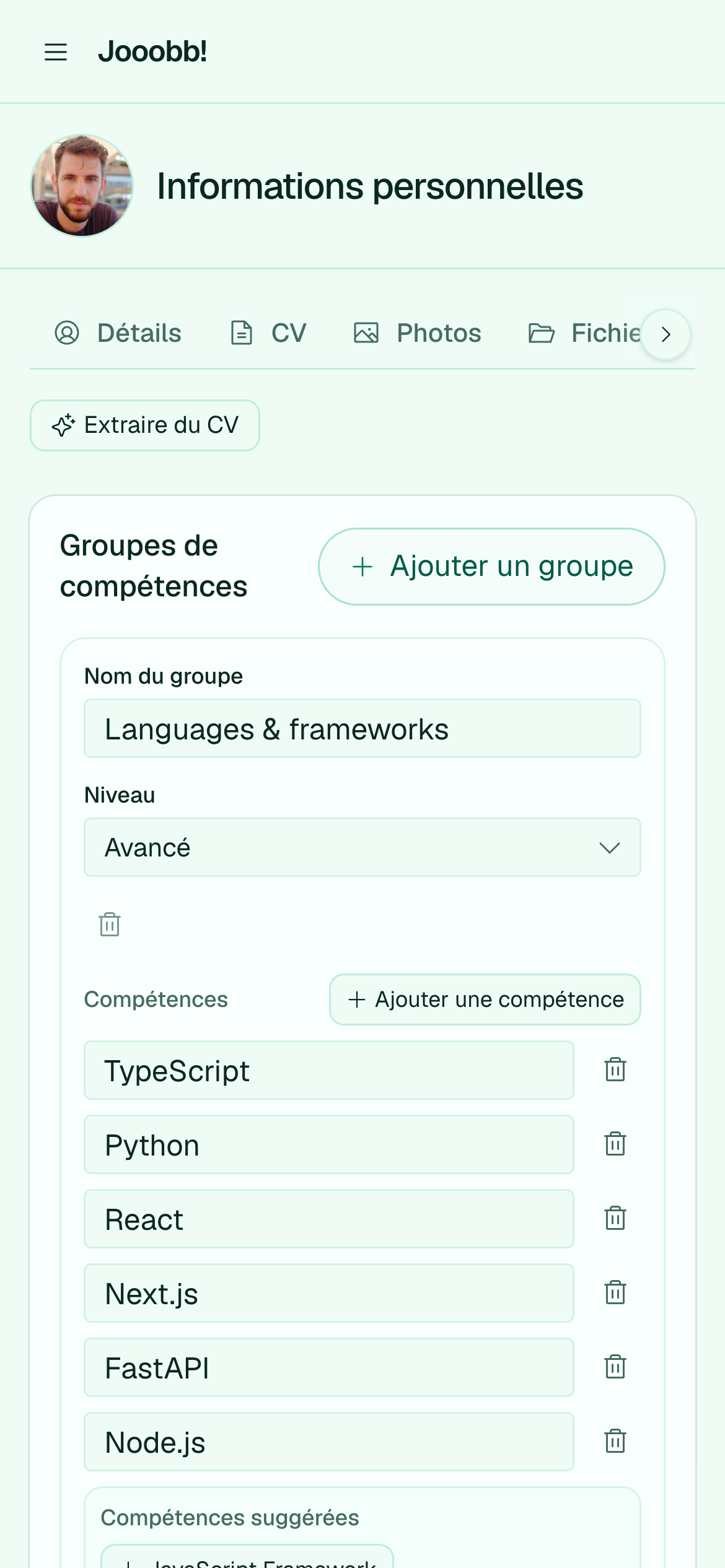725x1568 pixels.
Task: Click the Niveau field label
Action: (x=120, y=795)
